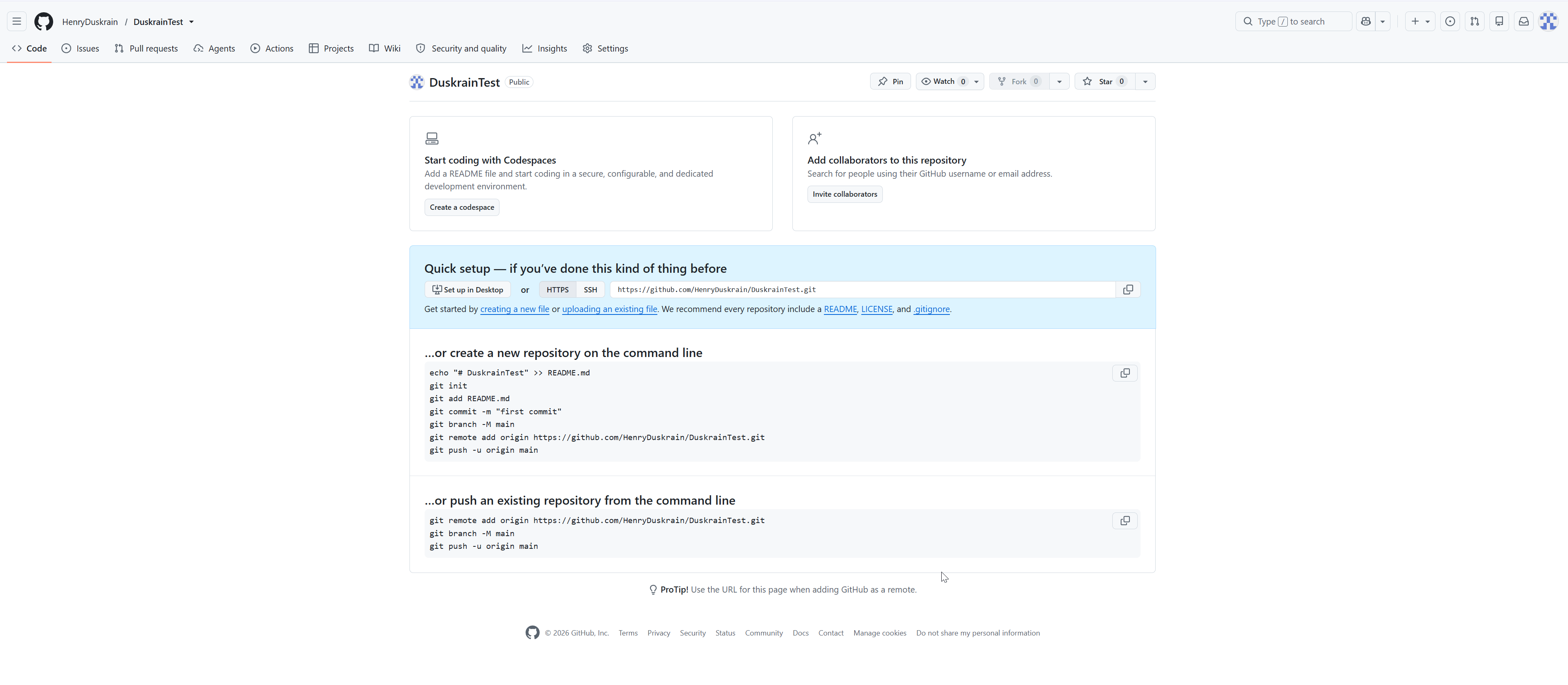Open the hamburger navigation menu

point(16,21)
